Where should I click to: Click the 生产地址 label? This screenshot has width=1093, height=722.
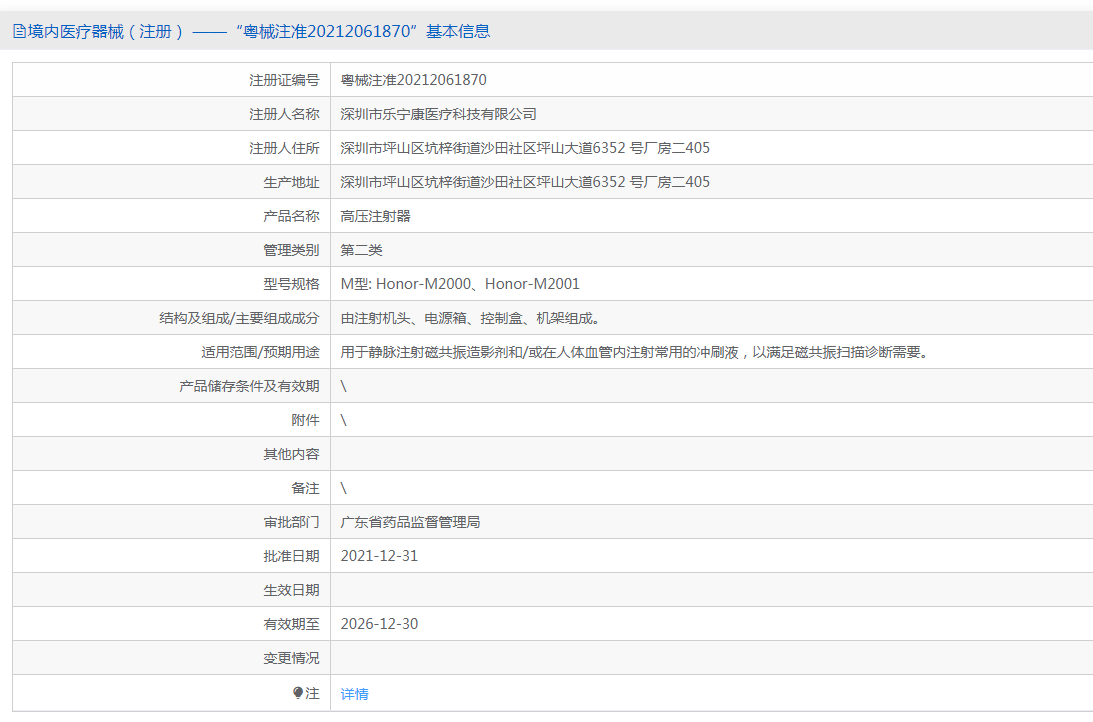(291, 183)
